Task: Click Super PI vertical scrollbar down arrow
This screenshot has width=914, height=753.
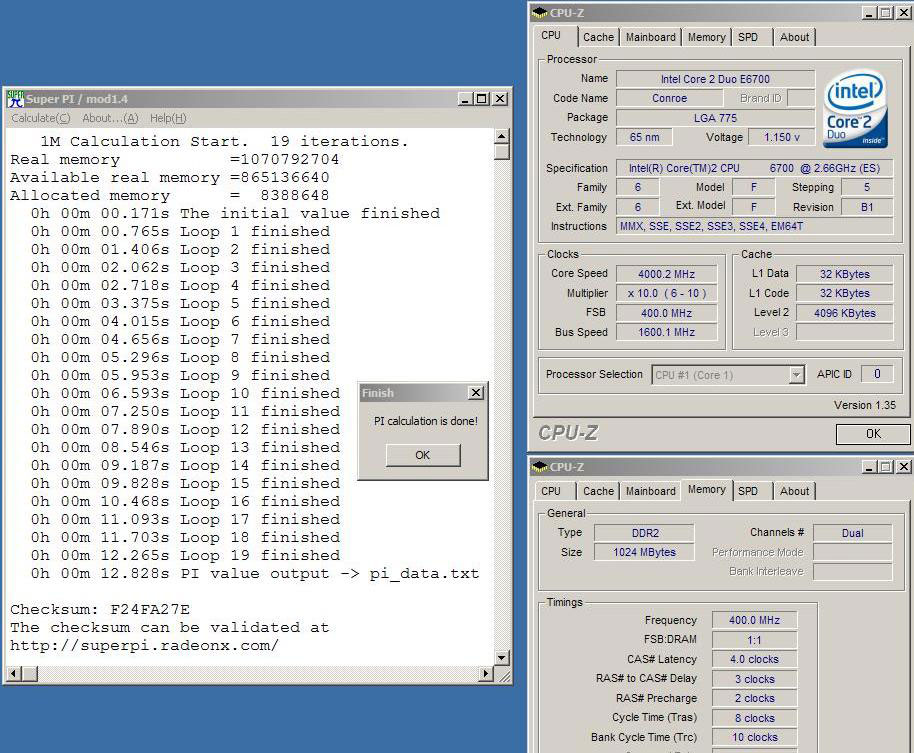Action: pyautogui.click(x=501, y=659)
